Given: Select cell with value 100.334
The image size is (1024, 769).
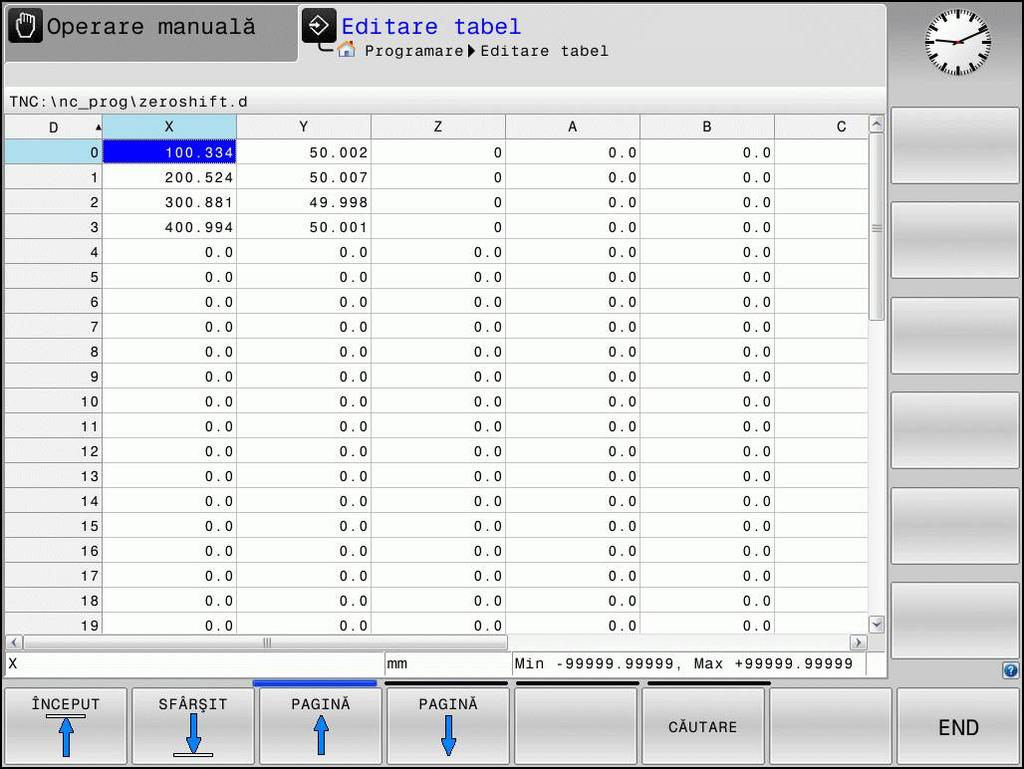Looking at the screenshot, I should [x=169, y=152].
